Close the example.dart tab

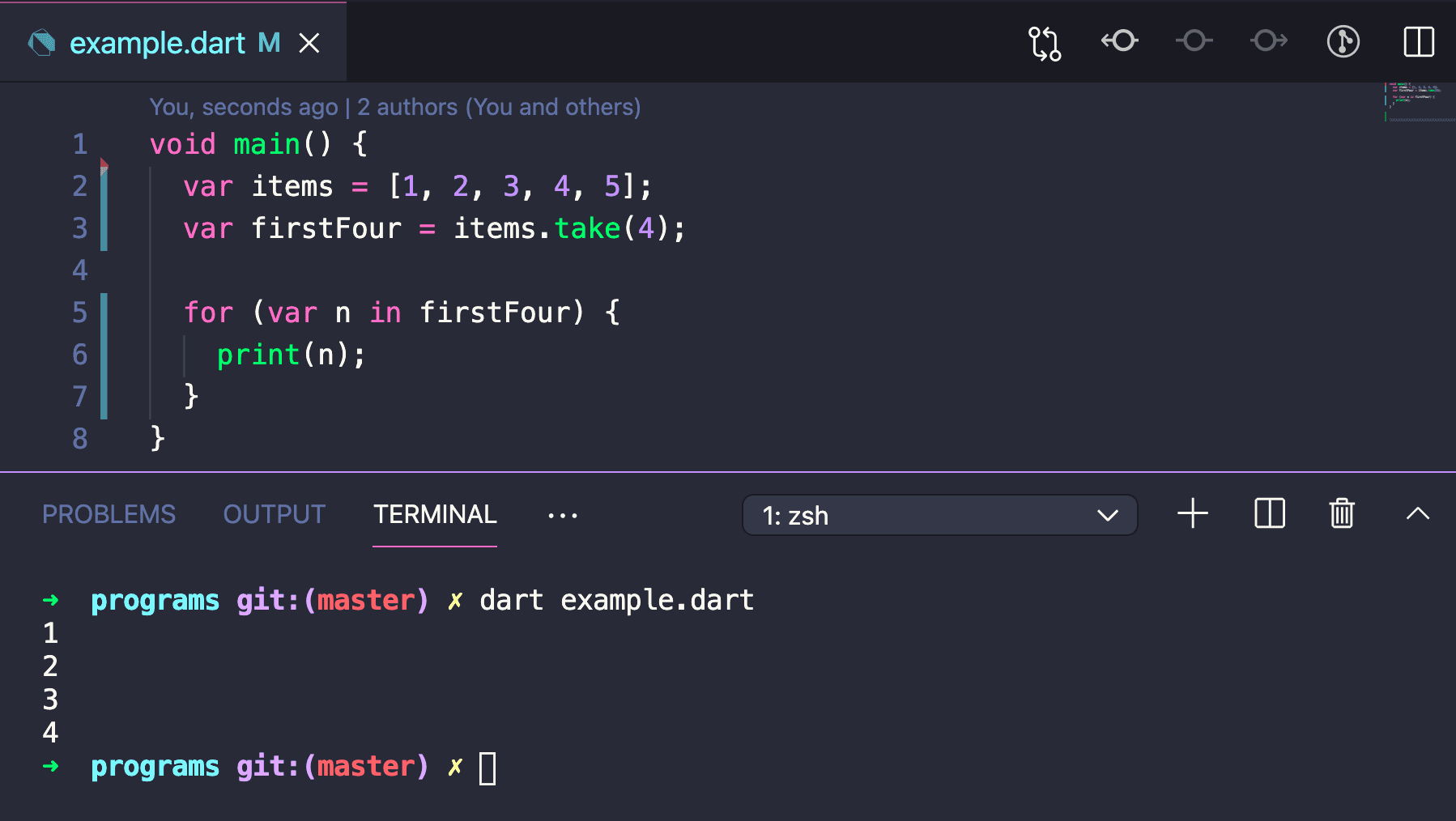[x=310, y=44]
